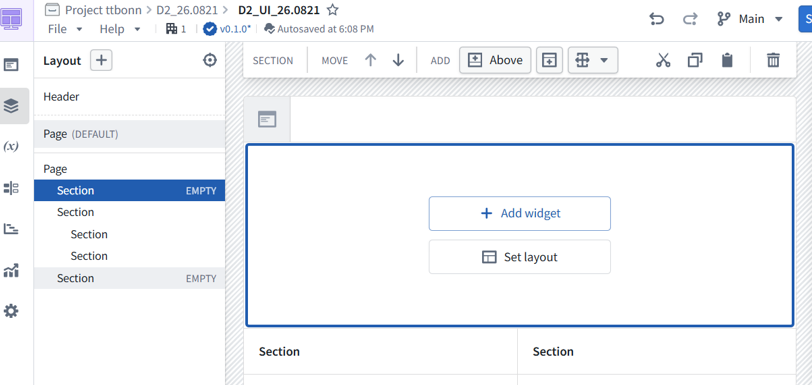The width and height of the screenshot is (812, 385).
Task: Redo the last change
Action: point(690,20)
